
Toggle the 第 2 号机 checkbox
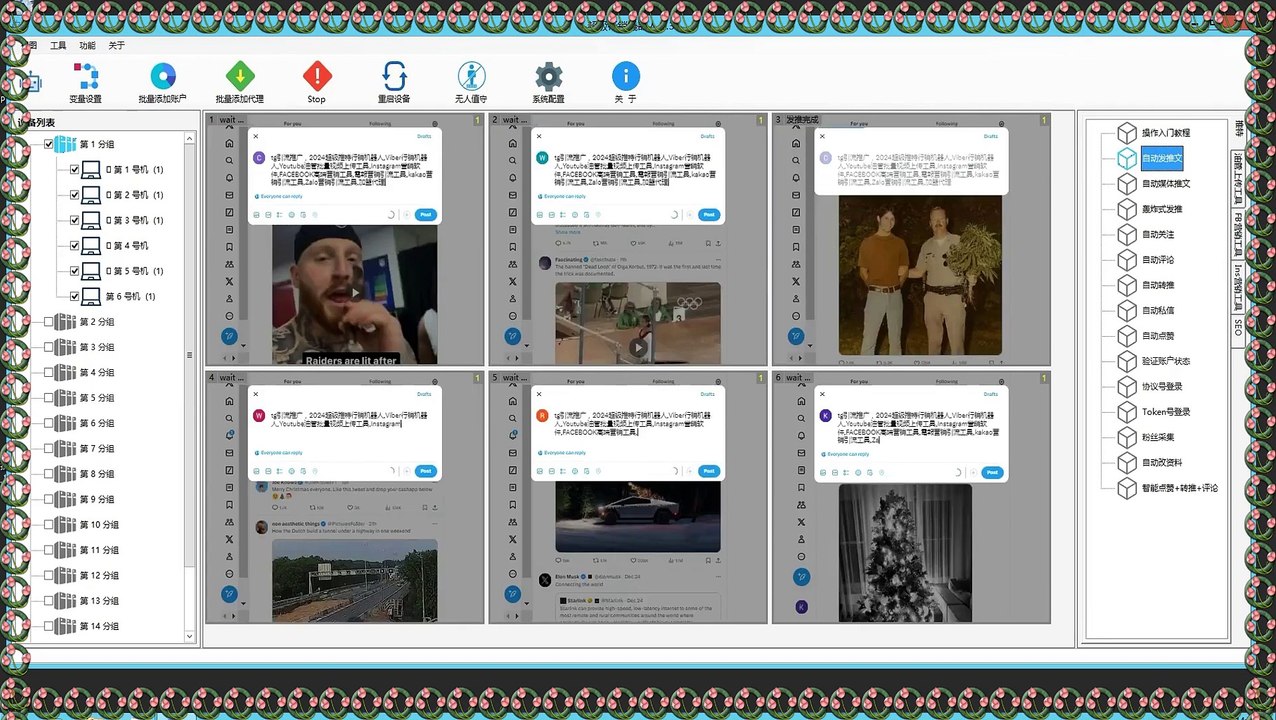[74, 195]
